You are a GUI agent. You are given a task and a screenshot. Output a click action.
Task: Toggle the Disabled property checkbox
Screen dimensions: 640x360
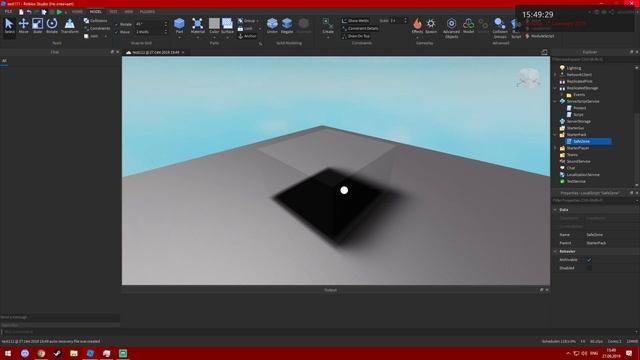pyautogui.click(x=589, y=268)
